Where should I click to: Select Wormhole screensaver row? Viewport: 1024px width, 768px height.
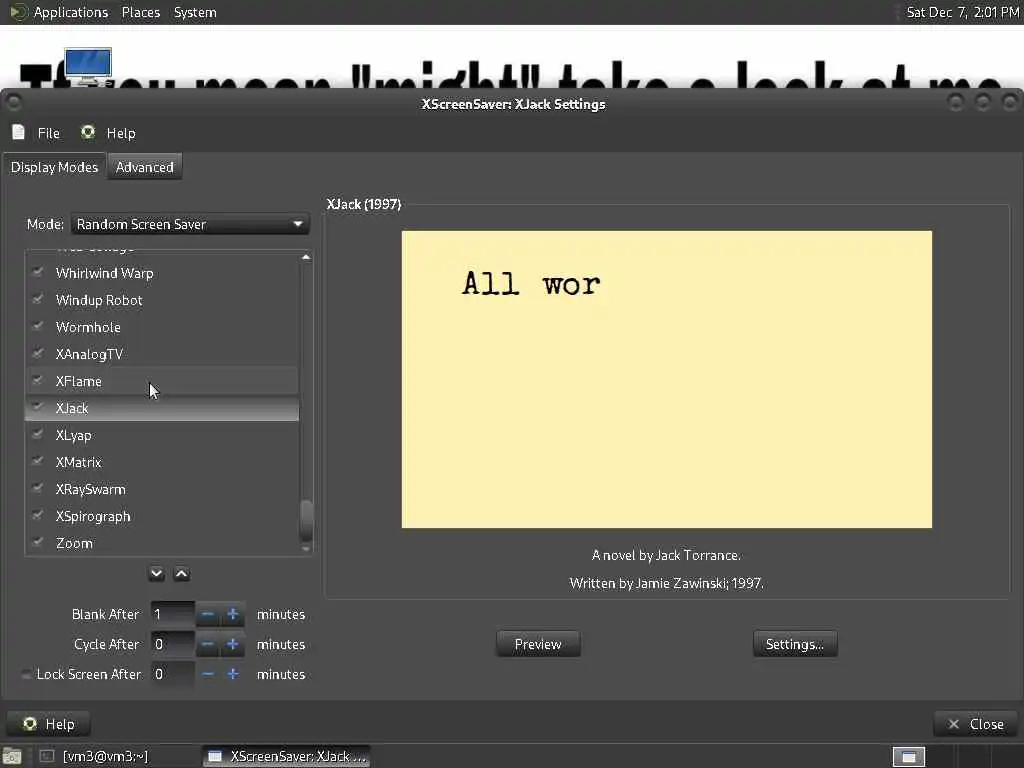[x=162, y=327]
